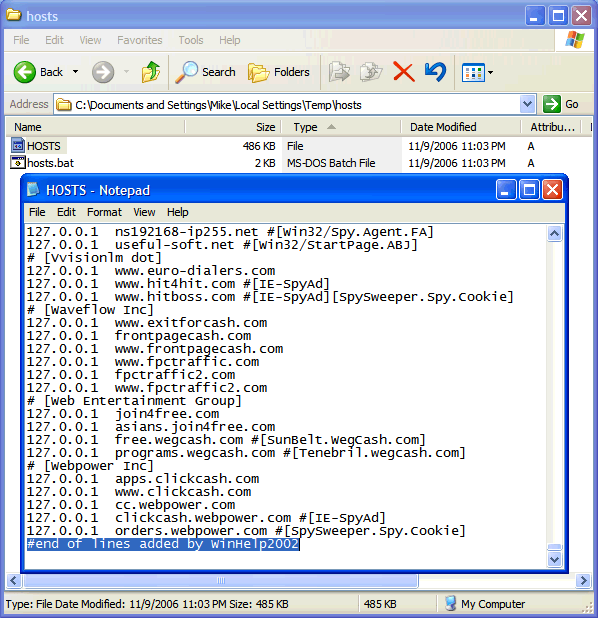Open the Views dropdown button
The width and height of the screenshot is (598, 618).
coord(477,73)
